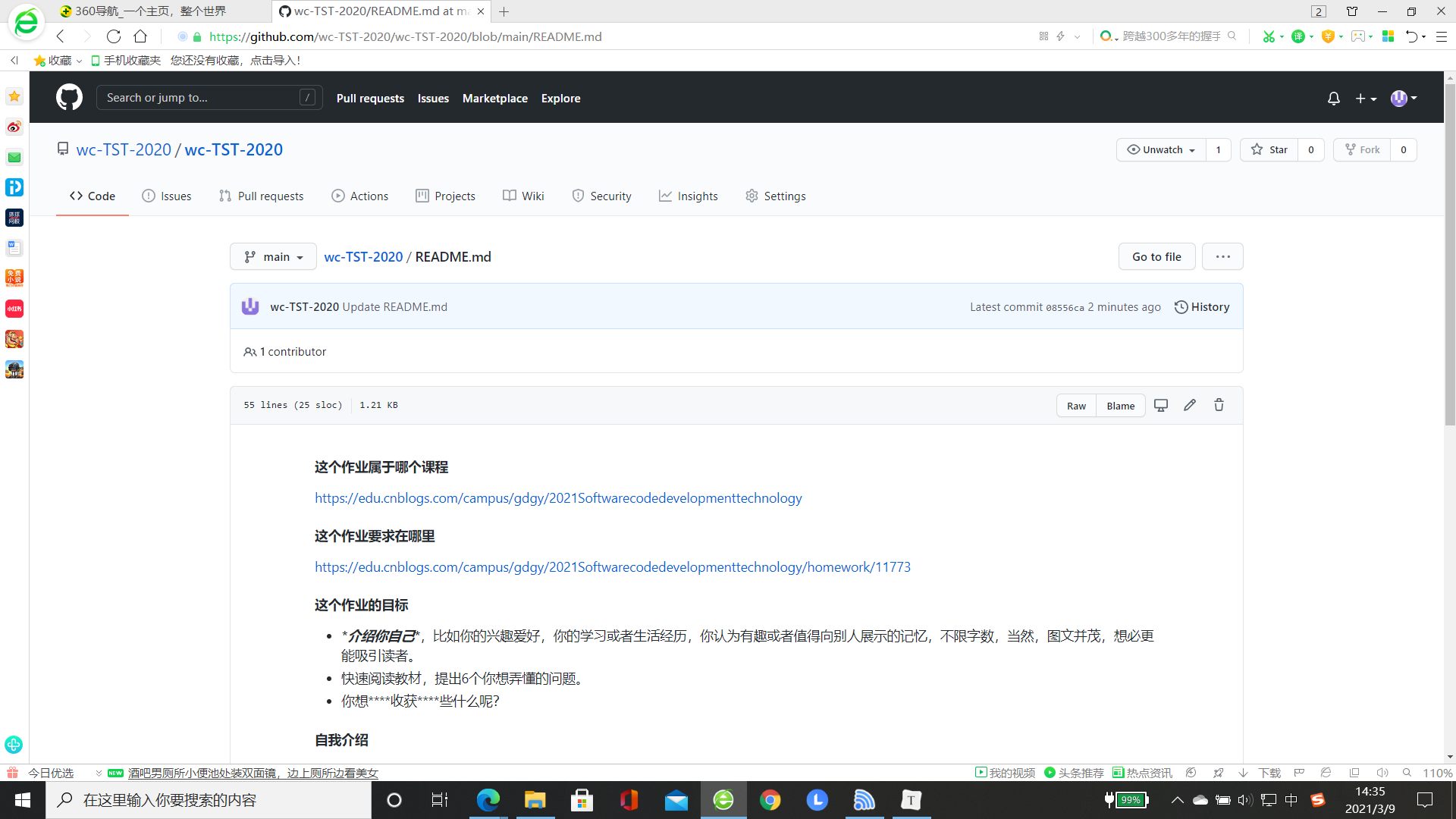Expand the main branch dropdown
This screenshot has height=819, width=1456.
tap(273, 257)
